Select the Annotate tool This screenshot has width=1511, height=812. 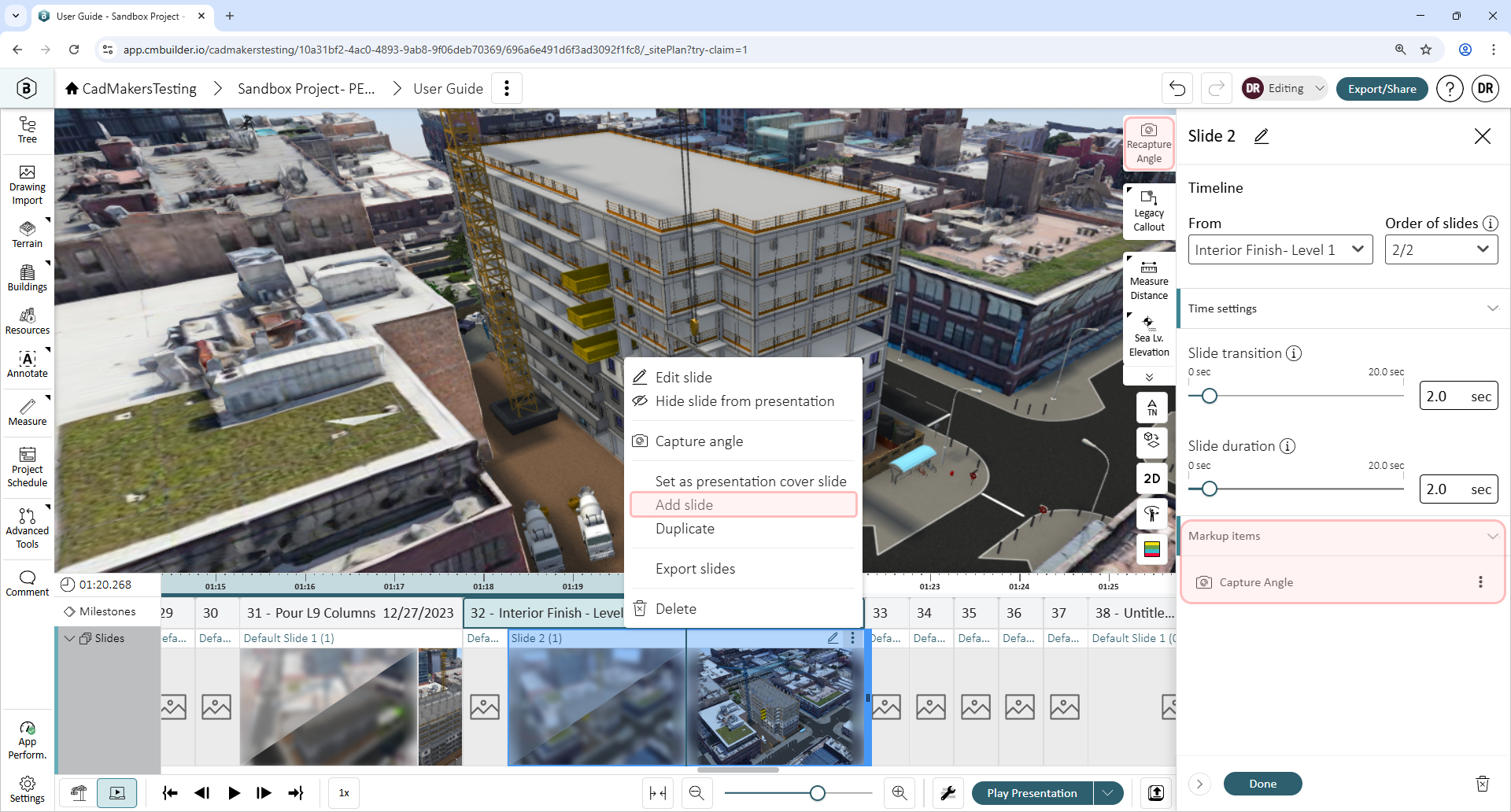tap(28, 364)
